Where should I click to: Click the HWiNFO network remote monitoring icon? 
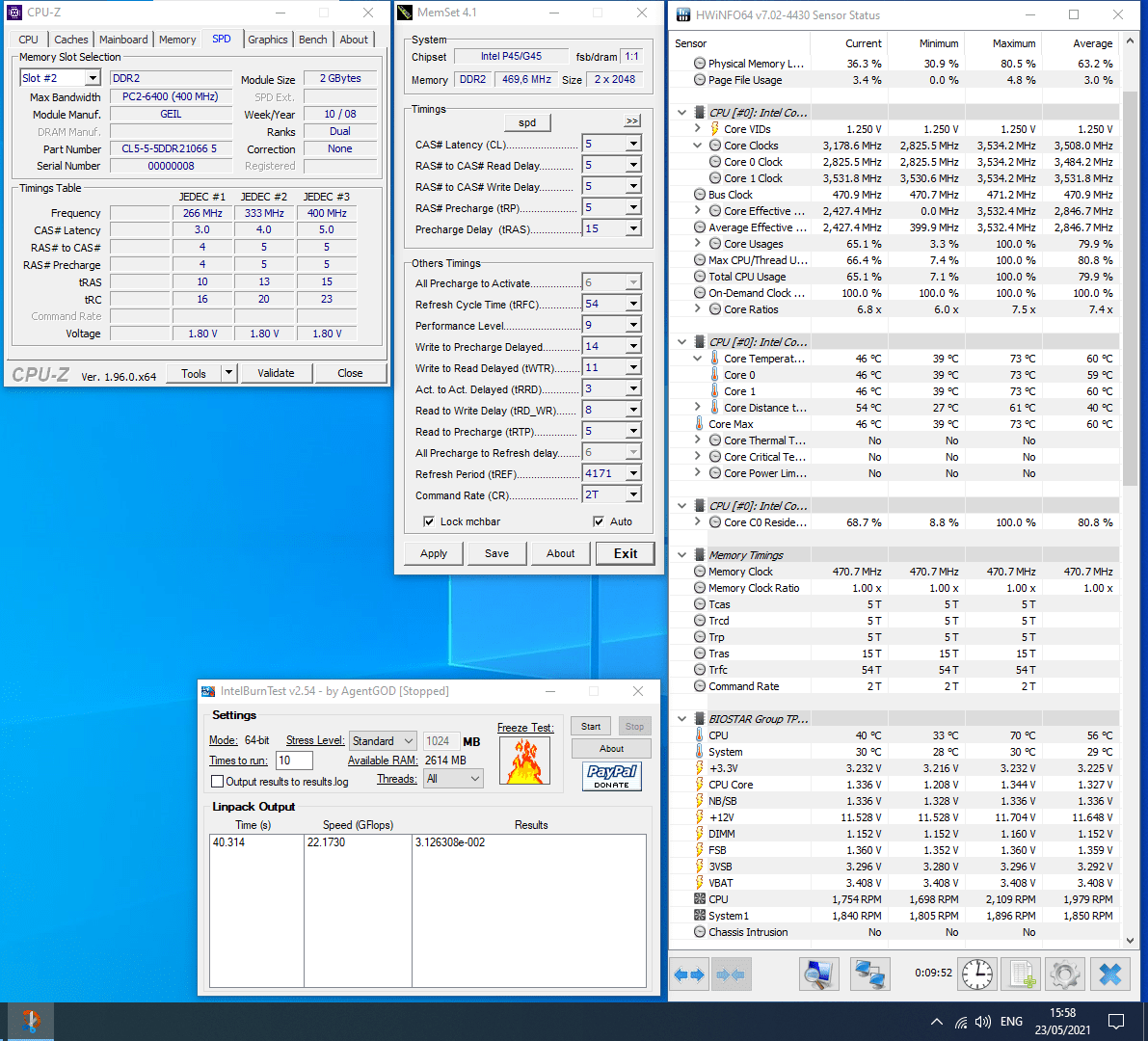(x=869, y=974)
